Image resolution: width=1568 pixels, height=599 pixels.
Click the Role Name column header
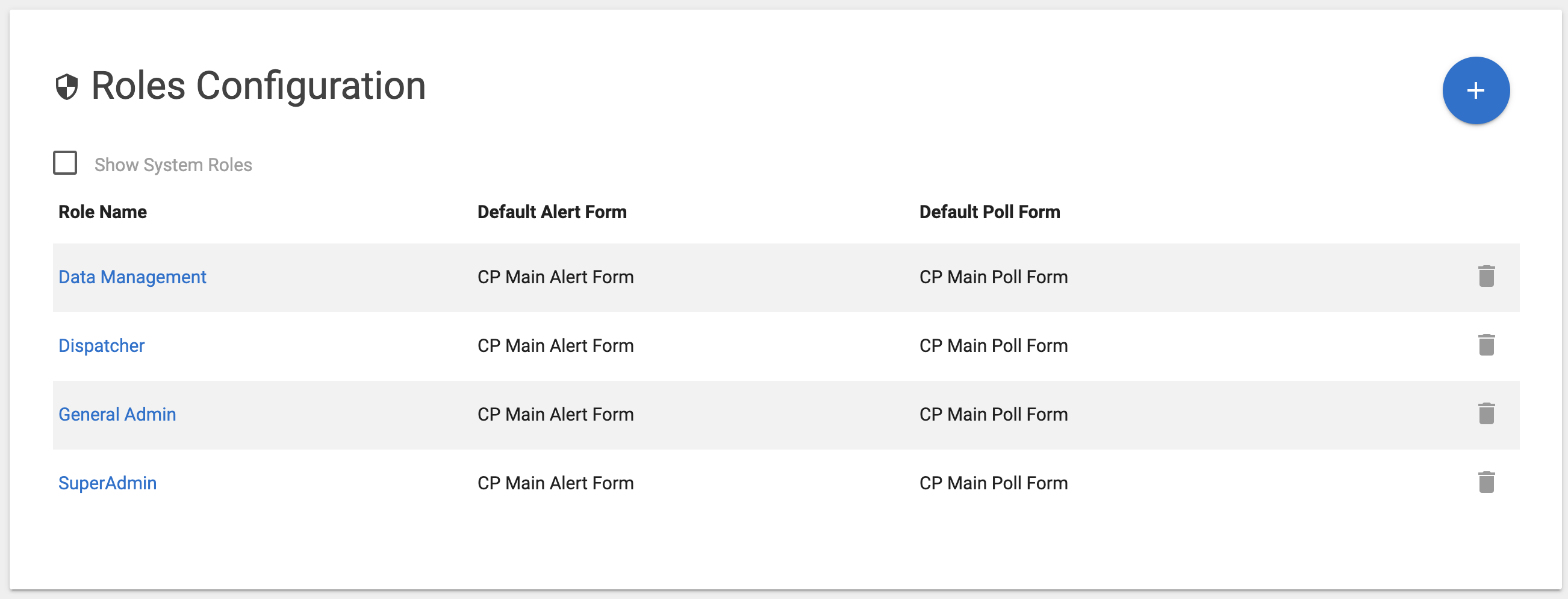coord(102,212)
